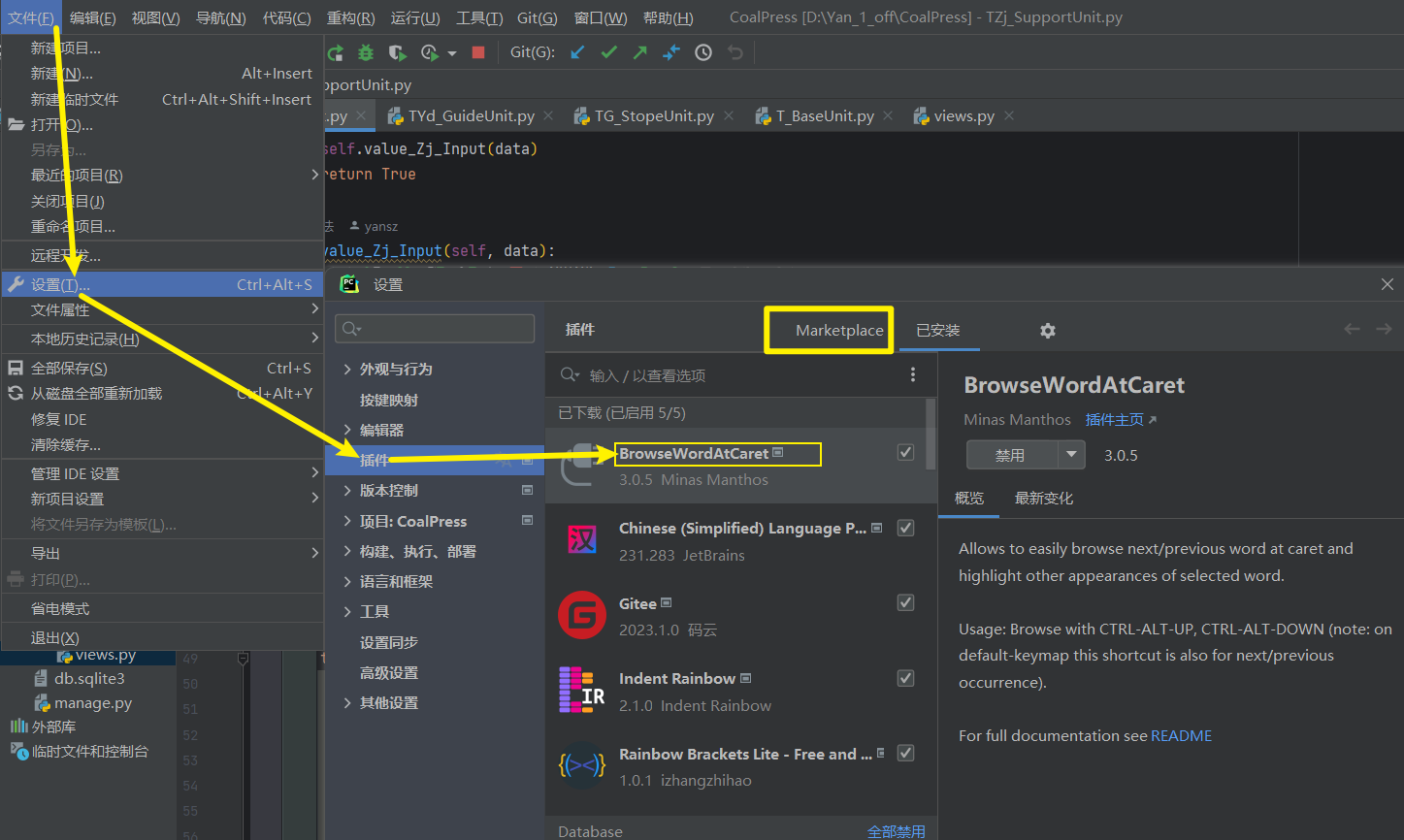The image size is (1404, 840).
Task: Expand 其他设置 settings section
Action: click(x=347, y=702)
